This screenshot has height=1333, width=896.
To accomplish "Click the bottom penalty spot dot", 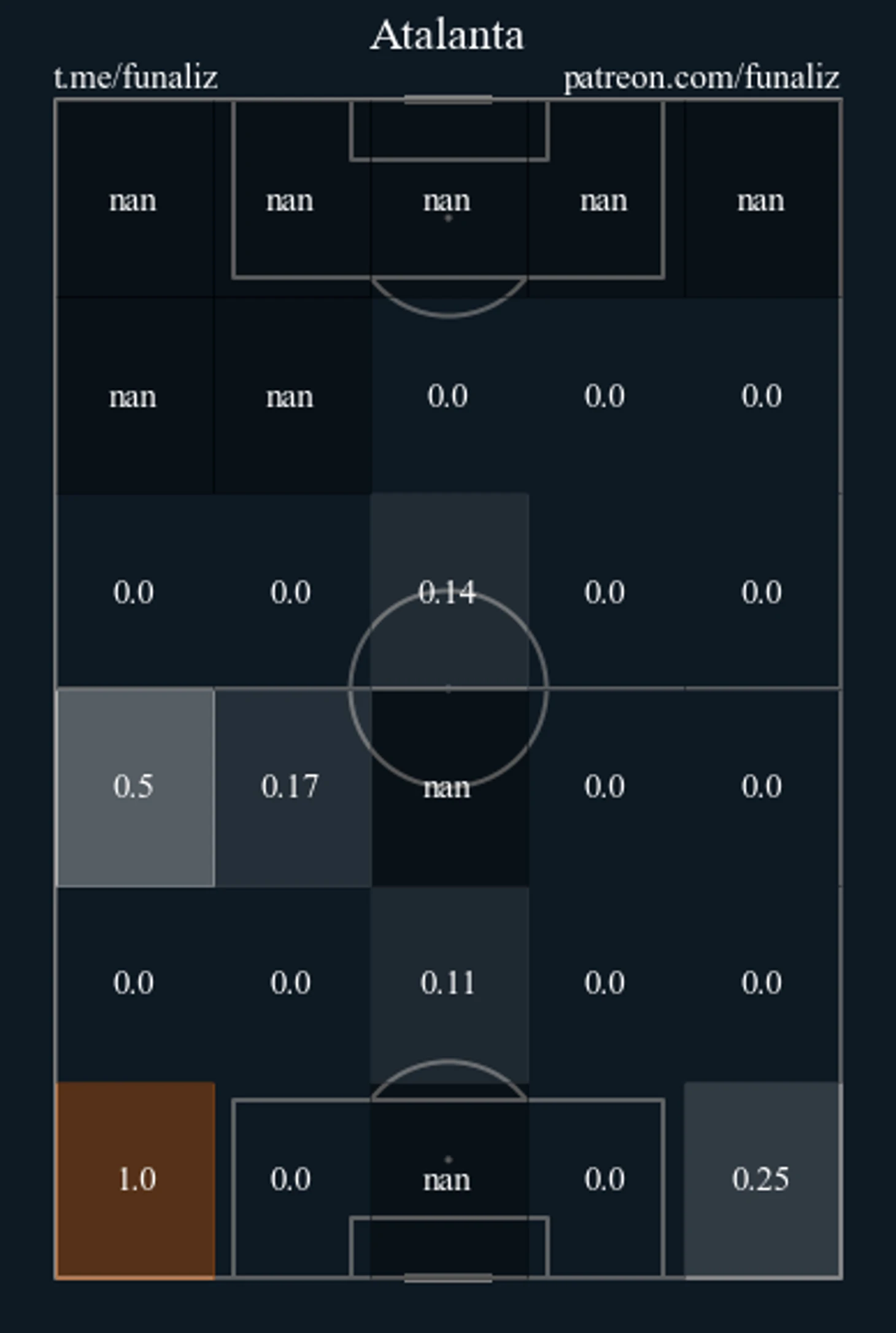I will point(448,1159).
